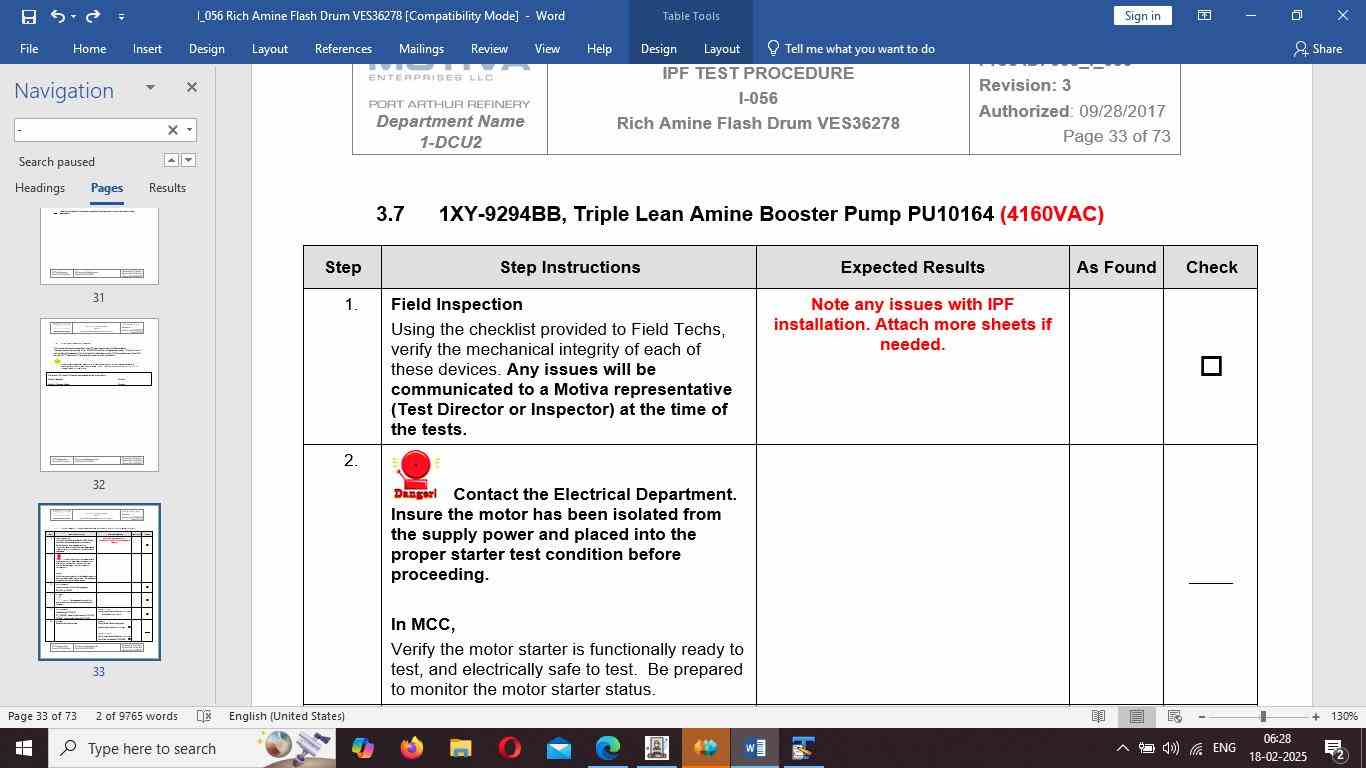Open the search options dropdown arrow

point(189,130)
